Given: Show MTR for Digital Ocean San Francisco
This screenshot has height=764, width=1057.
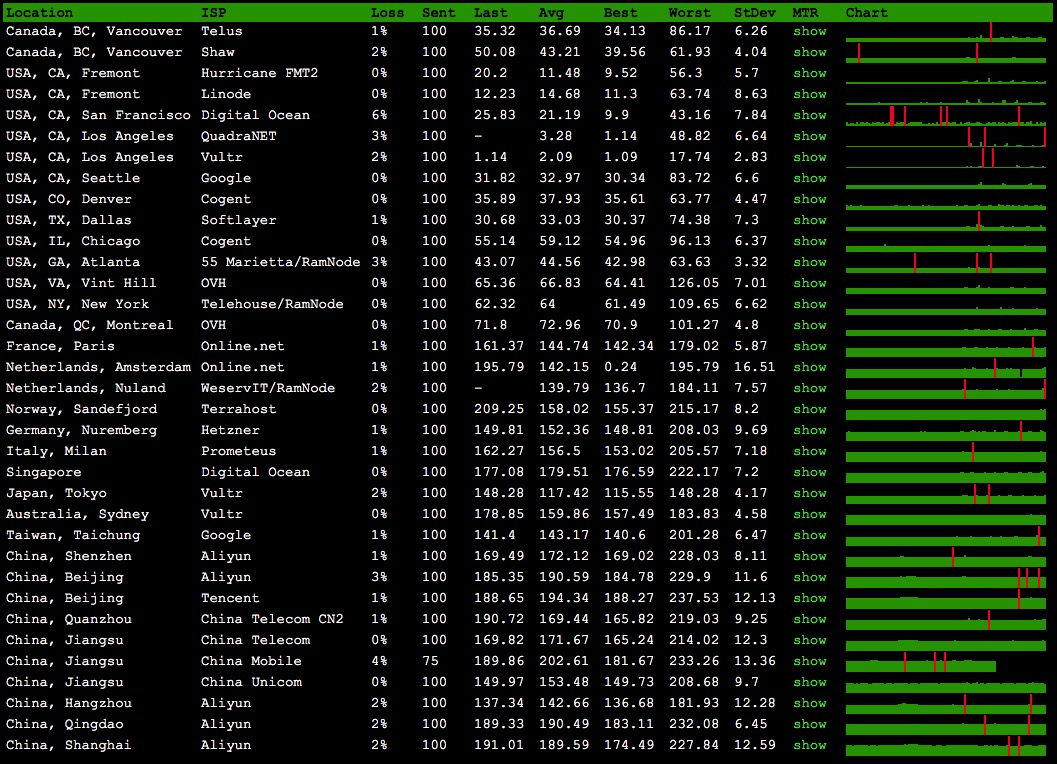Looking at the screenshot, I should click(x=809, y=115).
